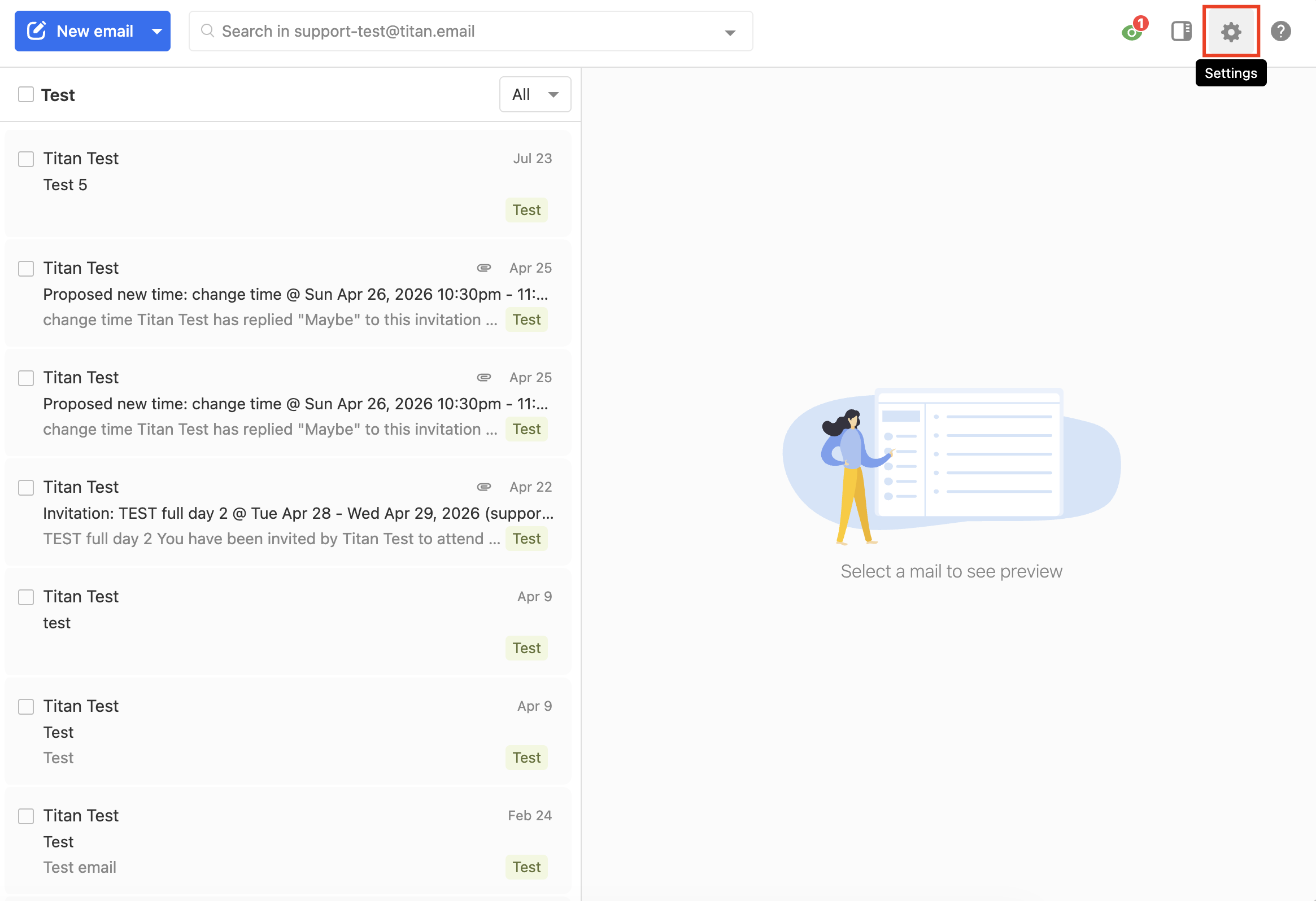Viewport: 1316px width, 901px height.
Task: Click the Test label tag on Feb 24 email
Action: coord(526,867)
